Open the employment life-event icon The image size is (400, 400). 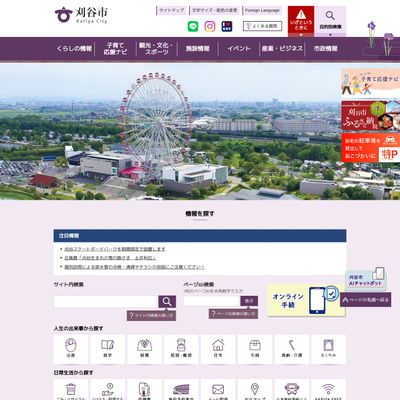(x=144, y=349)
